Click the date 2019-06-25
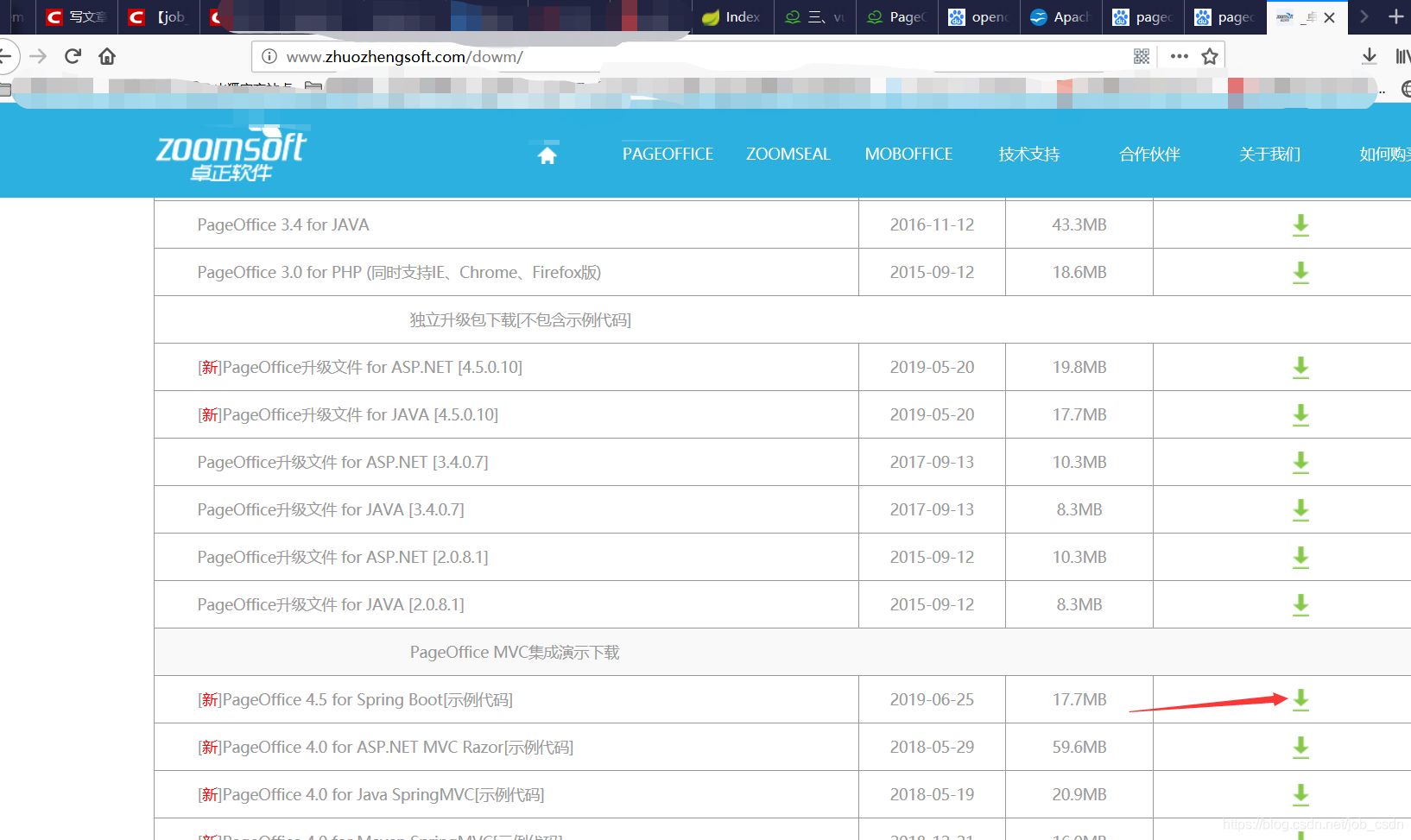The height and width of the screenshot is (840, 1411). coord(932,699)
